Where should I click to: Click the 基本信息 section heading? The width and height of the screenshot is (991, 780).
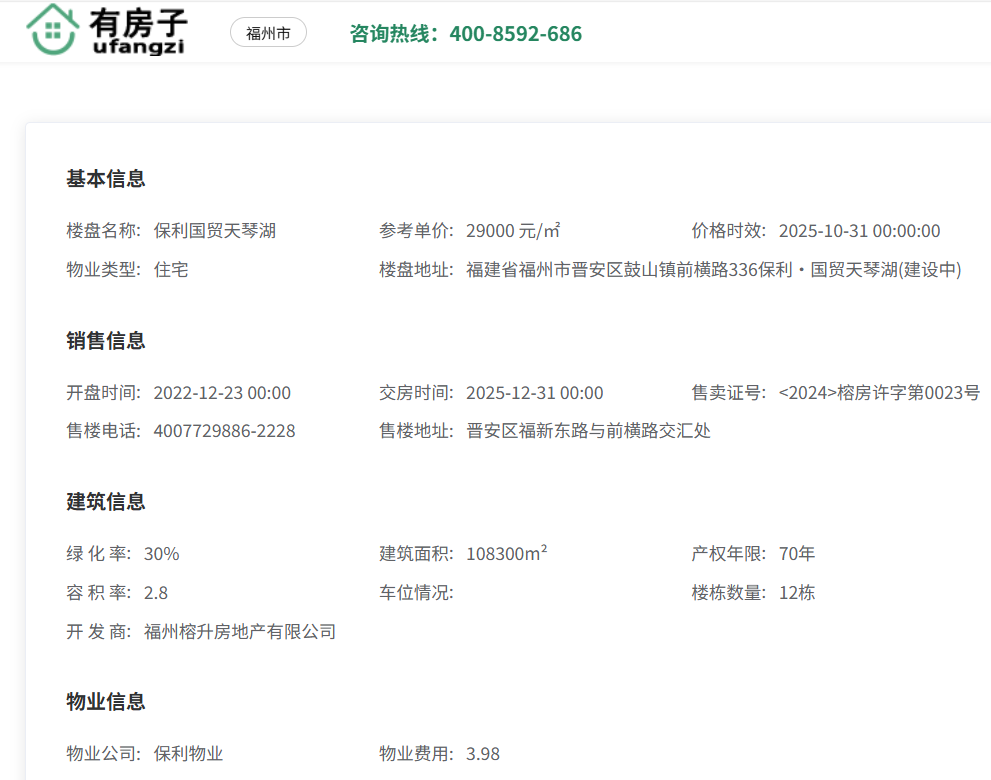click(x=106, y=179)
